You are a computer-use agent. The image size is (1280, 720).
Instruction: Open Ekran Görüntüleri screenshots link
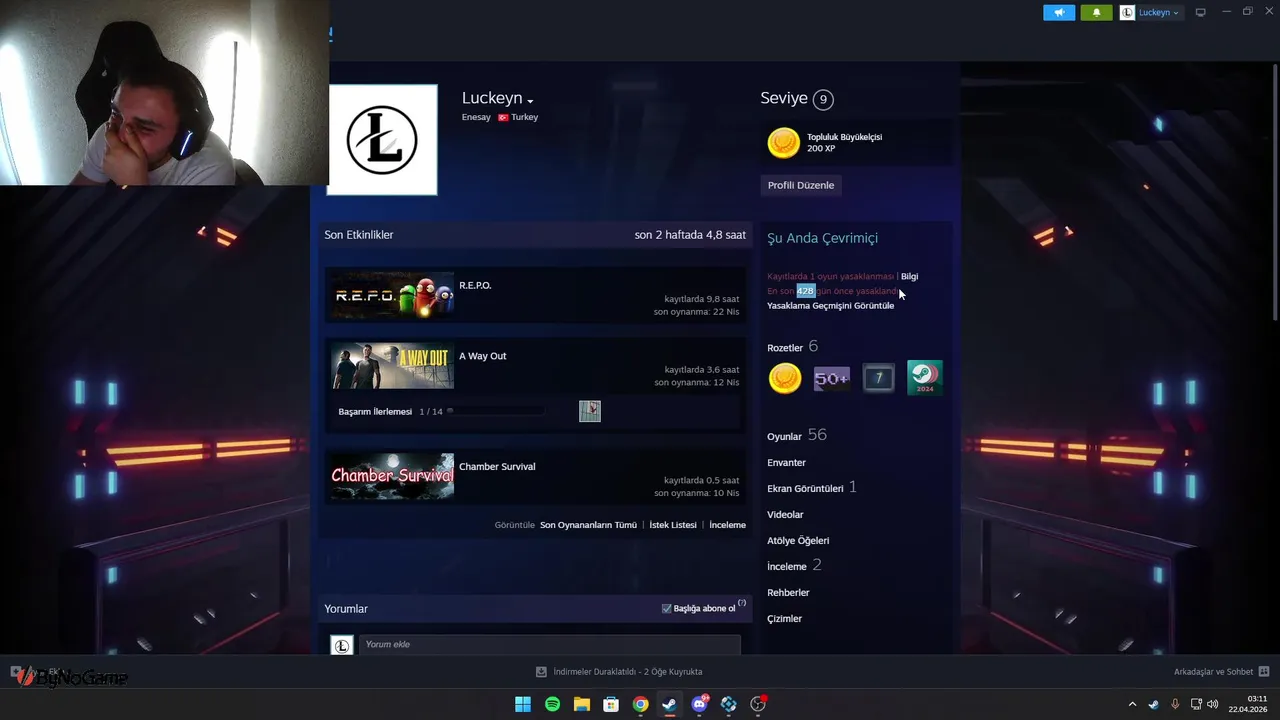pyautogui.click(x=805, y=488)
